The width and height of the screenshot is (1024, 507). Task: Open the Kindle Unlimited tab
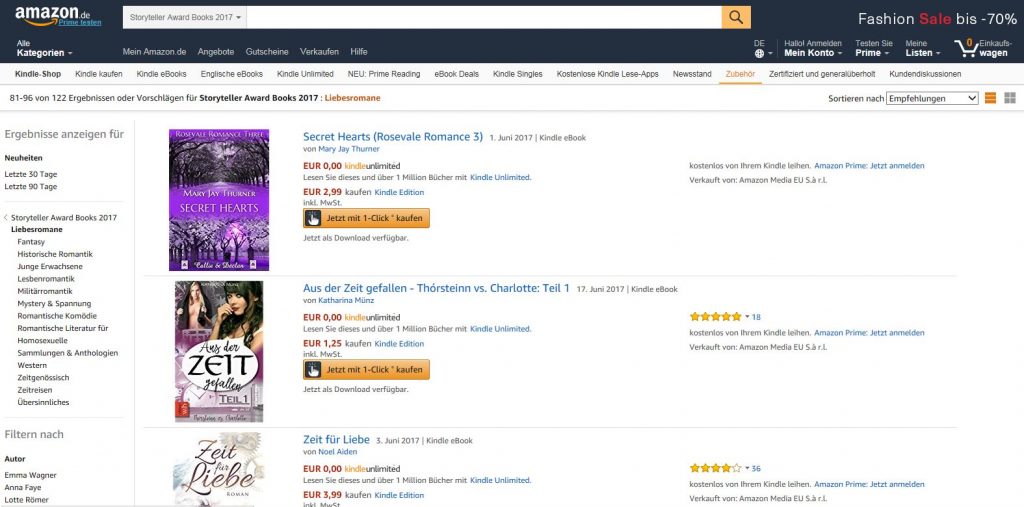[x=305, y=74]
